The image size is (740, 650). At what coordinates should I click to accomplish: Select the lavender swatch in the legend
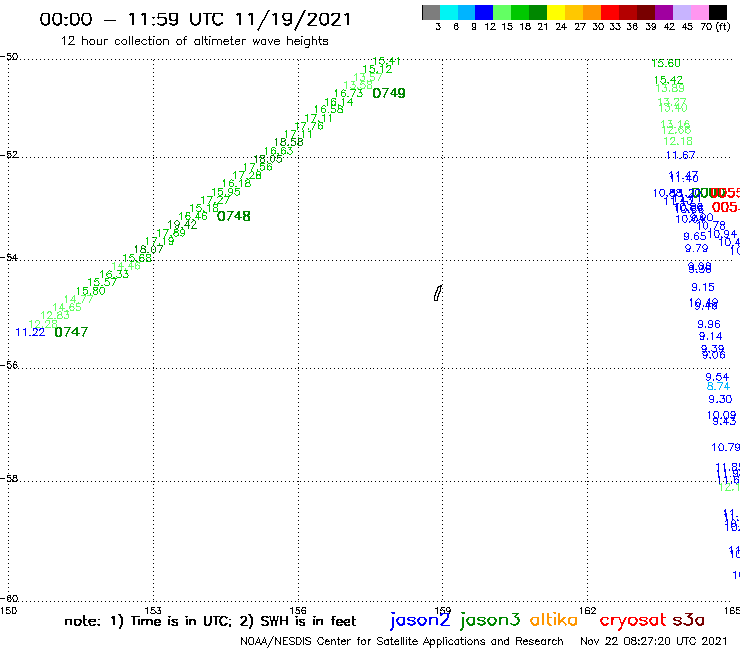(681, 12)
